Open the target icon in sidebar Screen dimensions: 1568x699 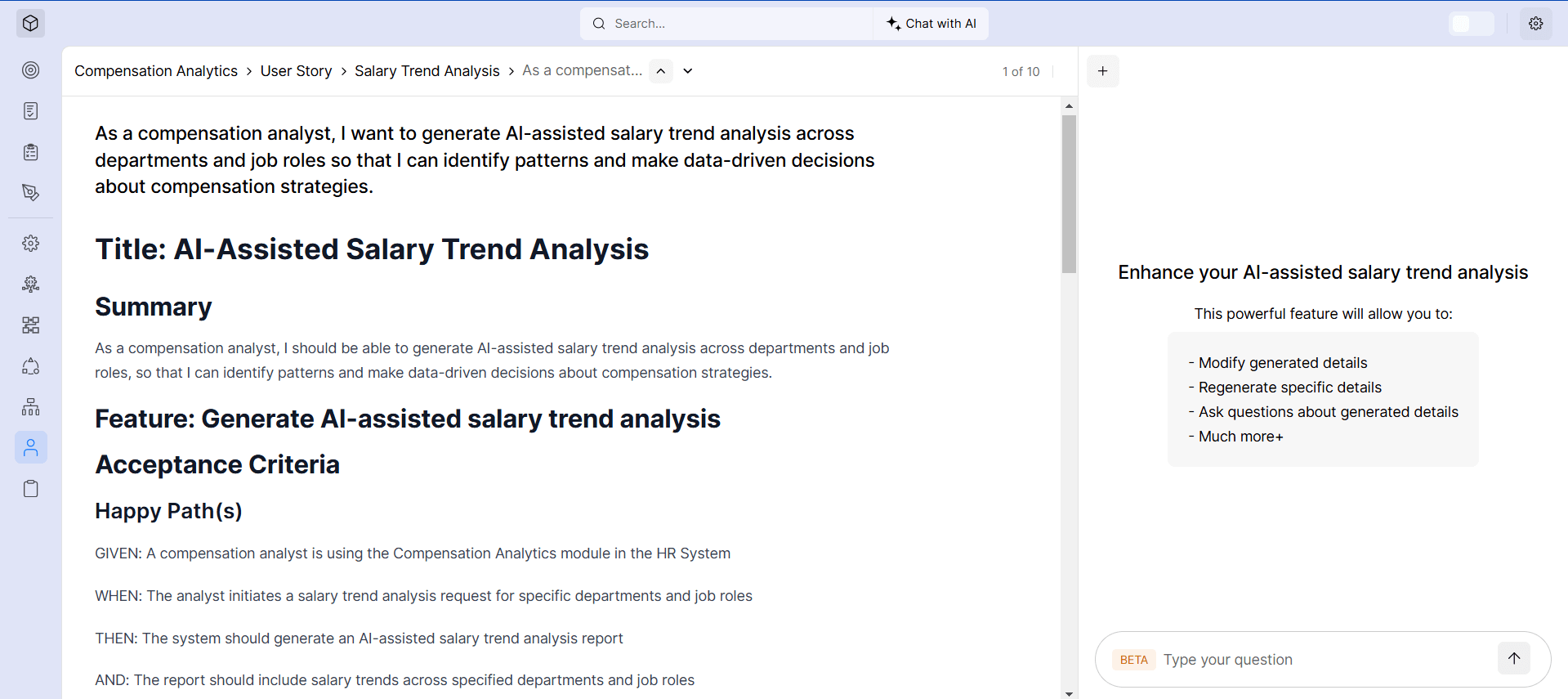coord(30,70)
